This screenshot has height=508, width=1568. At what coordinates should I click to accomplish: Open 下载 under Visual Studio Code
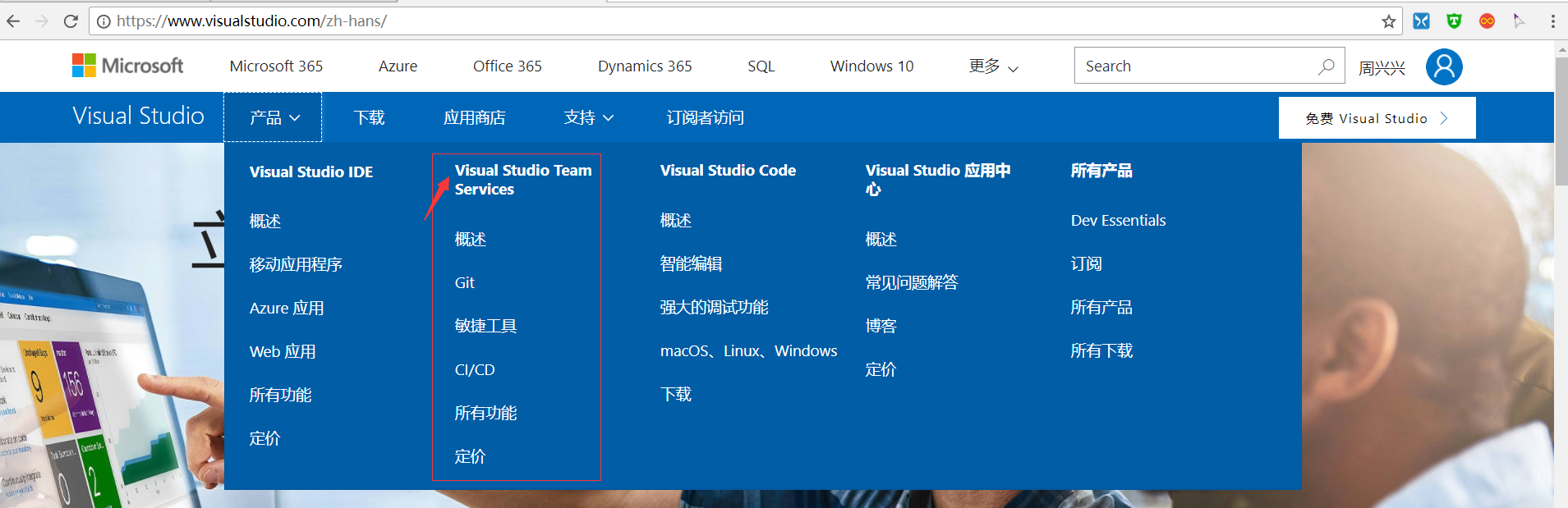676,394
